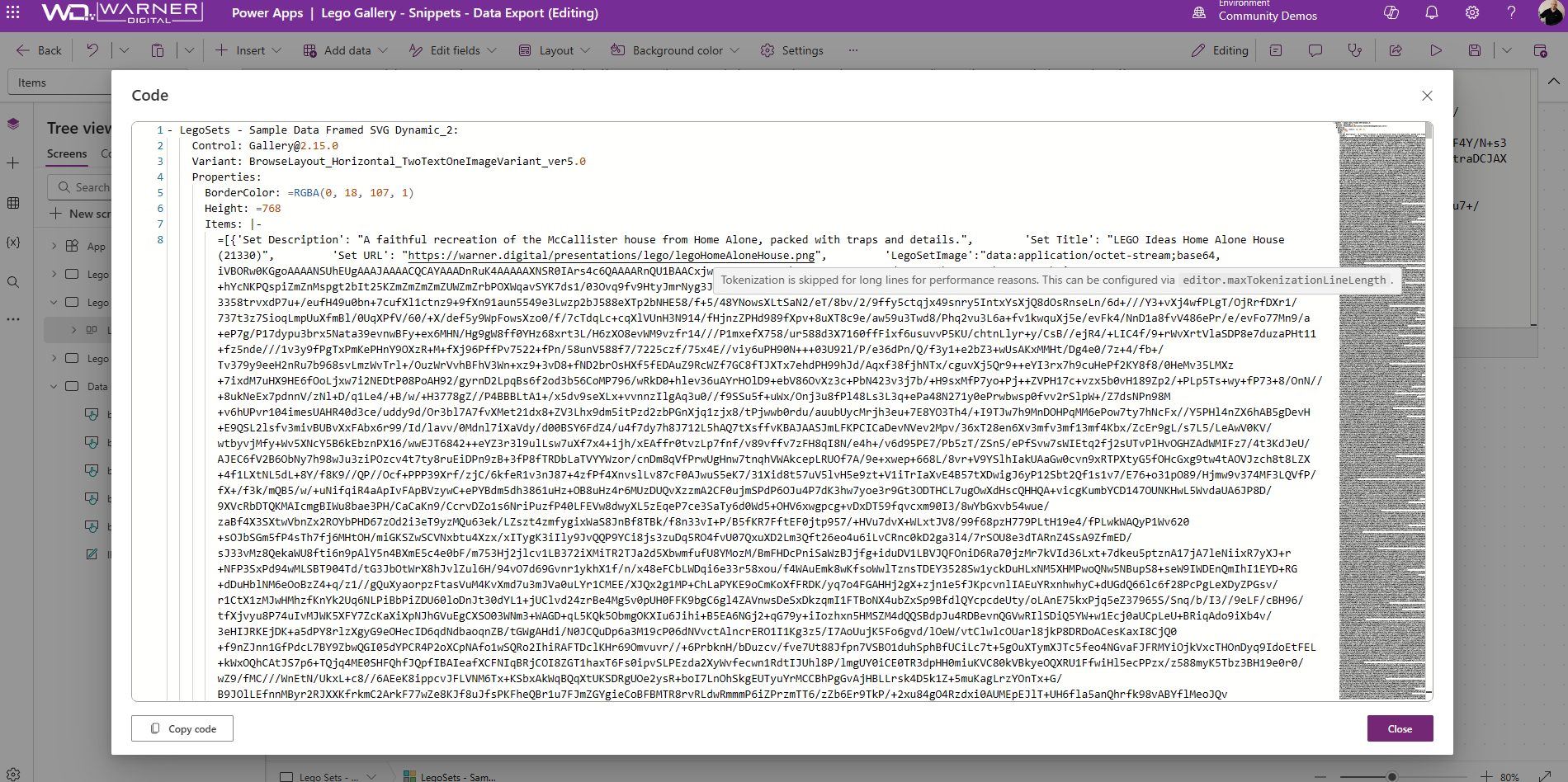Open the bottom-left settings gear icon
The image size is (1568, 782).
(x=13, y=775)
